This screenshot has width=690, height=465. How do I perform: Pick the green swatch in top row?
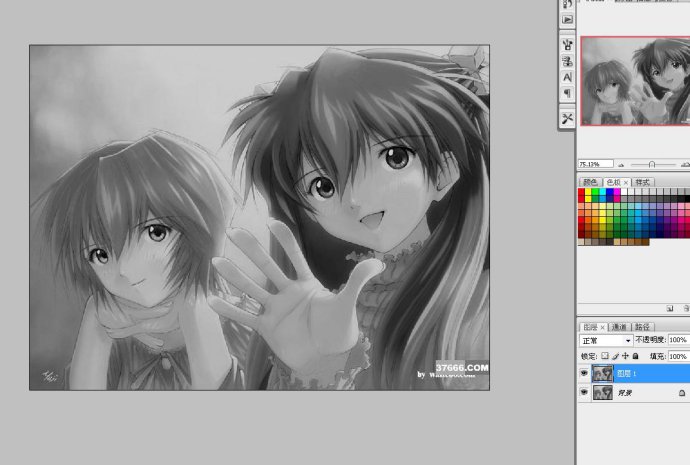tap(595, 192)
